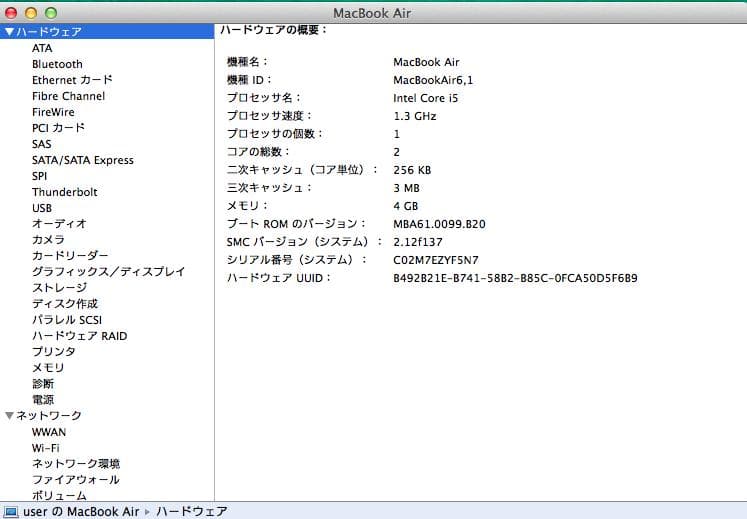Select Wi-Fi in the sidebar
This screenshot has width=747, height=519.
pos(46,448)
